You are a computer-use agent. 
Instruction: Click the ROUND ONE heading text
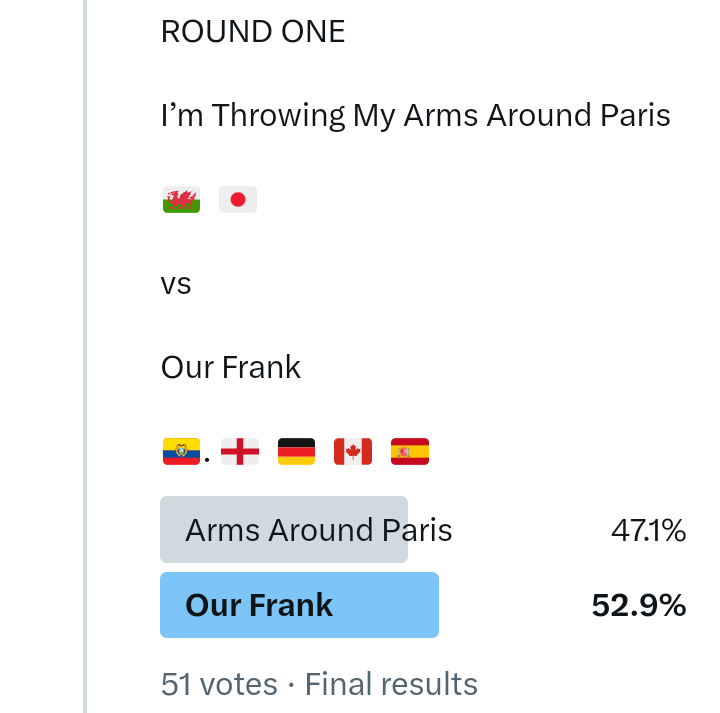(x=253, y=32)
